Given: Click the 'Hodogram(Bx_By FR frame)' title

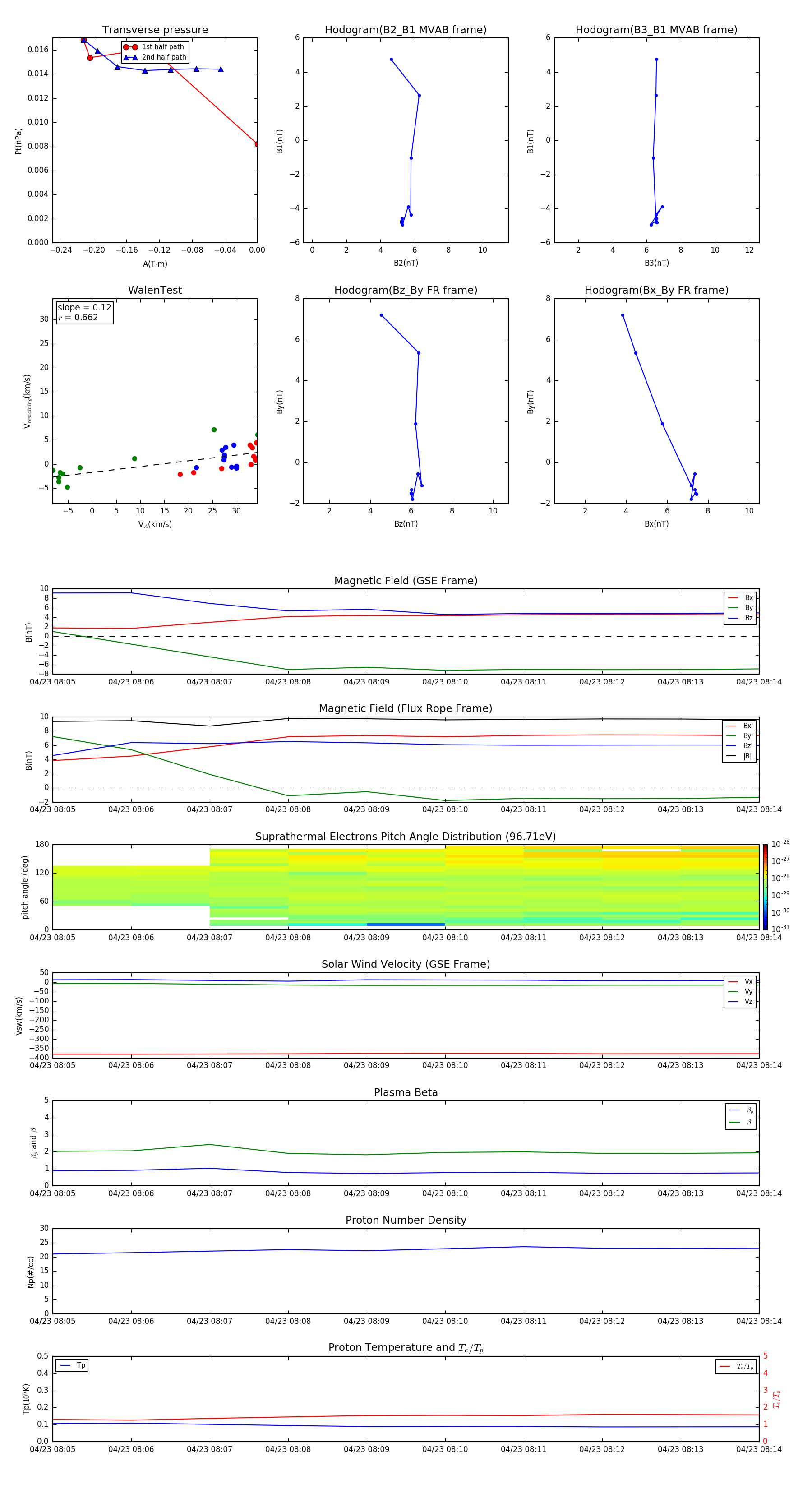Looking at the screenshot, I should tap(656, 290).
